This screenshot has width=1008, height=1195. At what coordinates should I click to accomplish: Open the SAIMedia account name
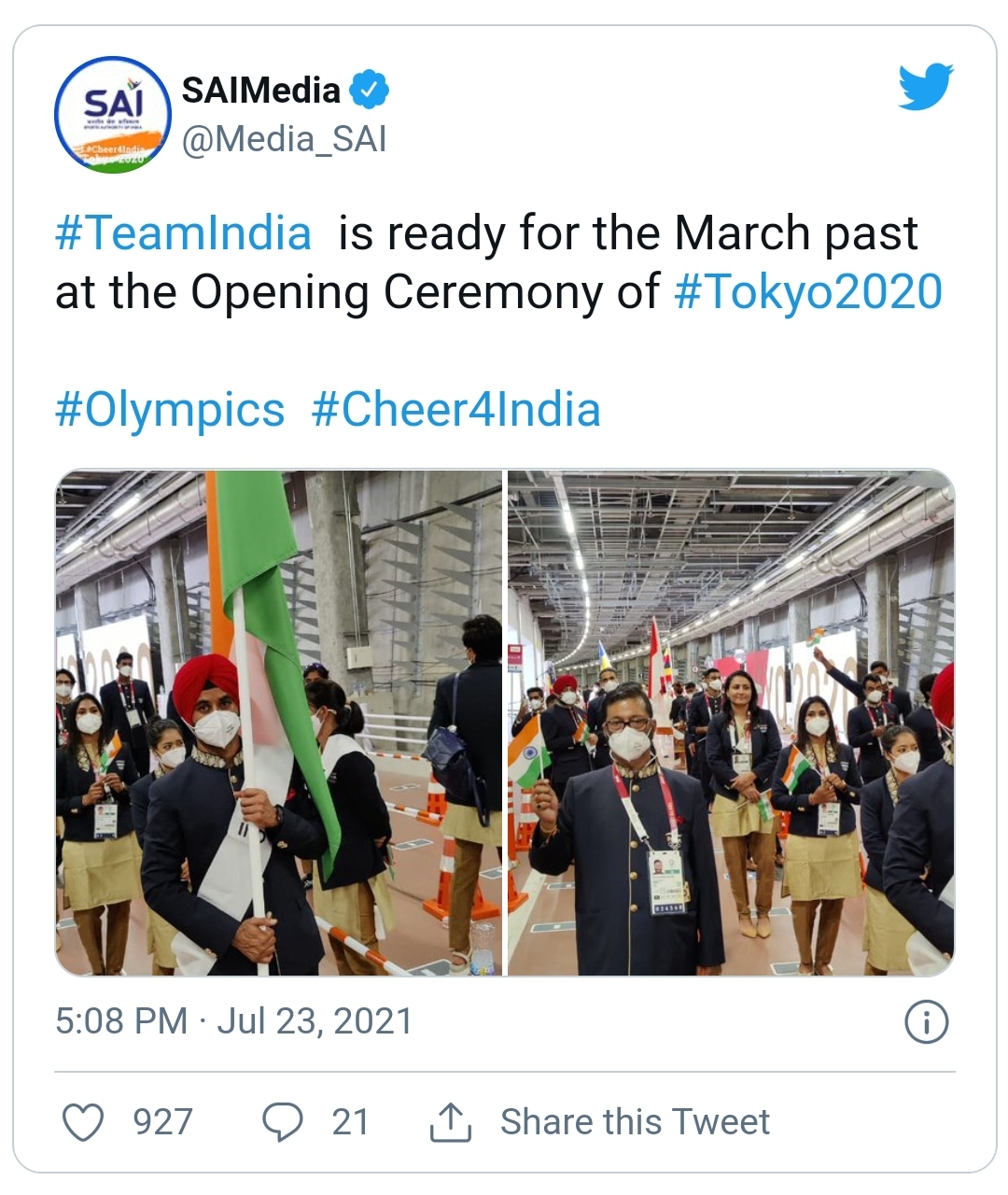[261, 91]
